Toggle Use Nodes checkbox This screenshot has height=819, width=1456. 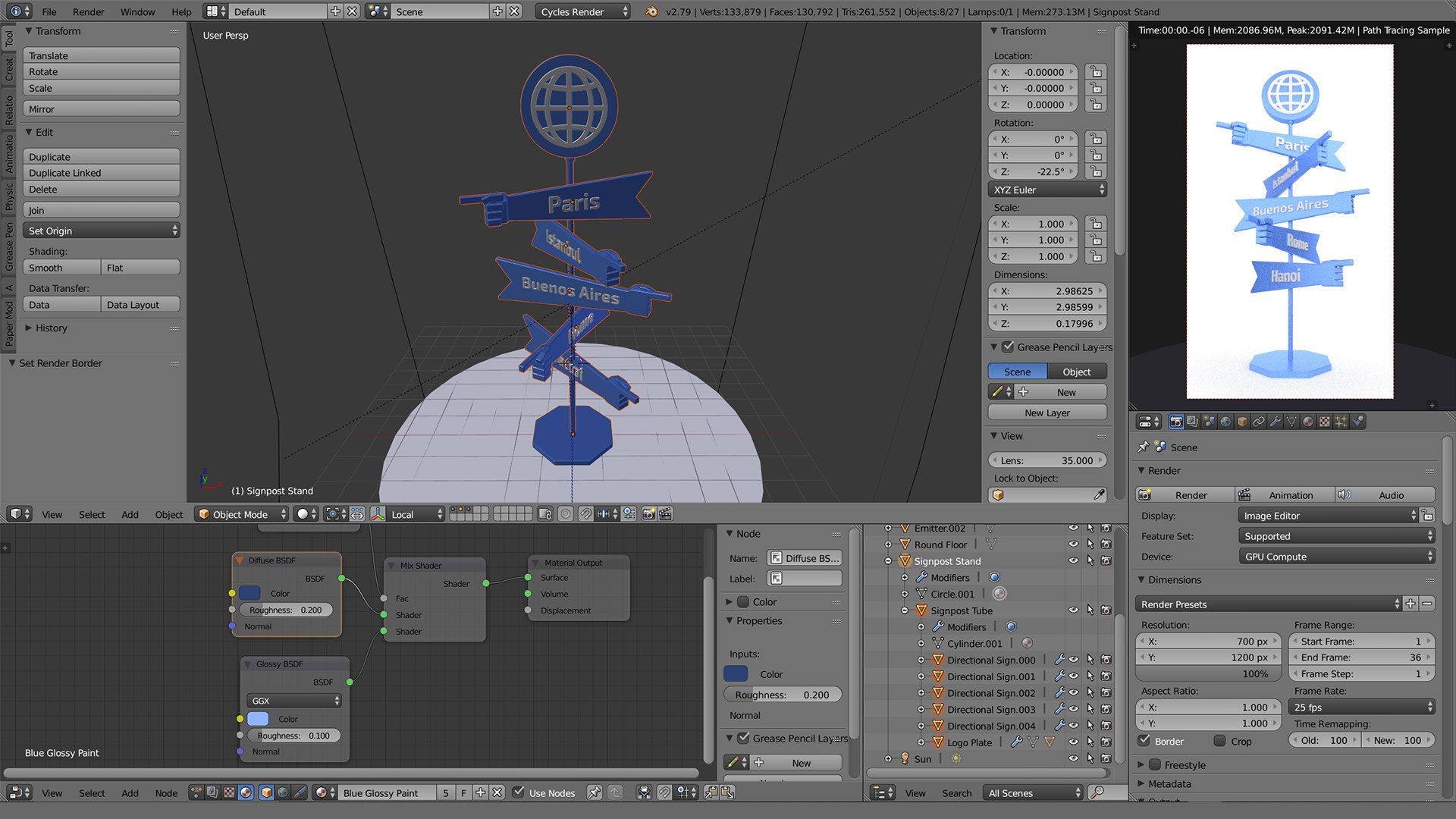click(x=519, y=792)
